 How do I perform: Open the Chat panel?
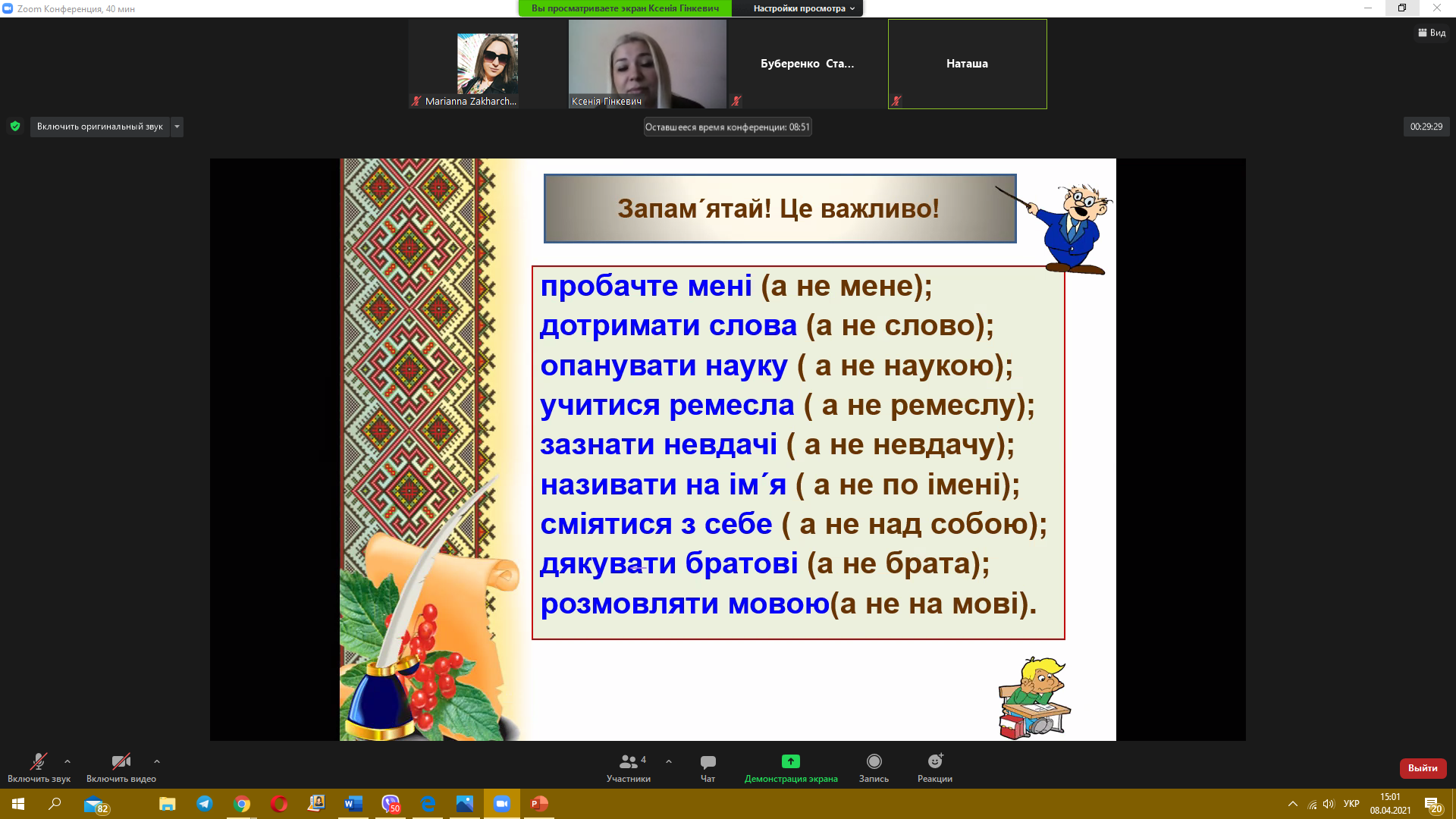click(x=708, y=762)
